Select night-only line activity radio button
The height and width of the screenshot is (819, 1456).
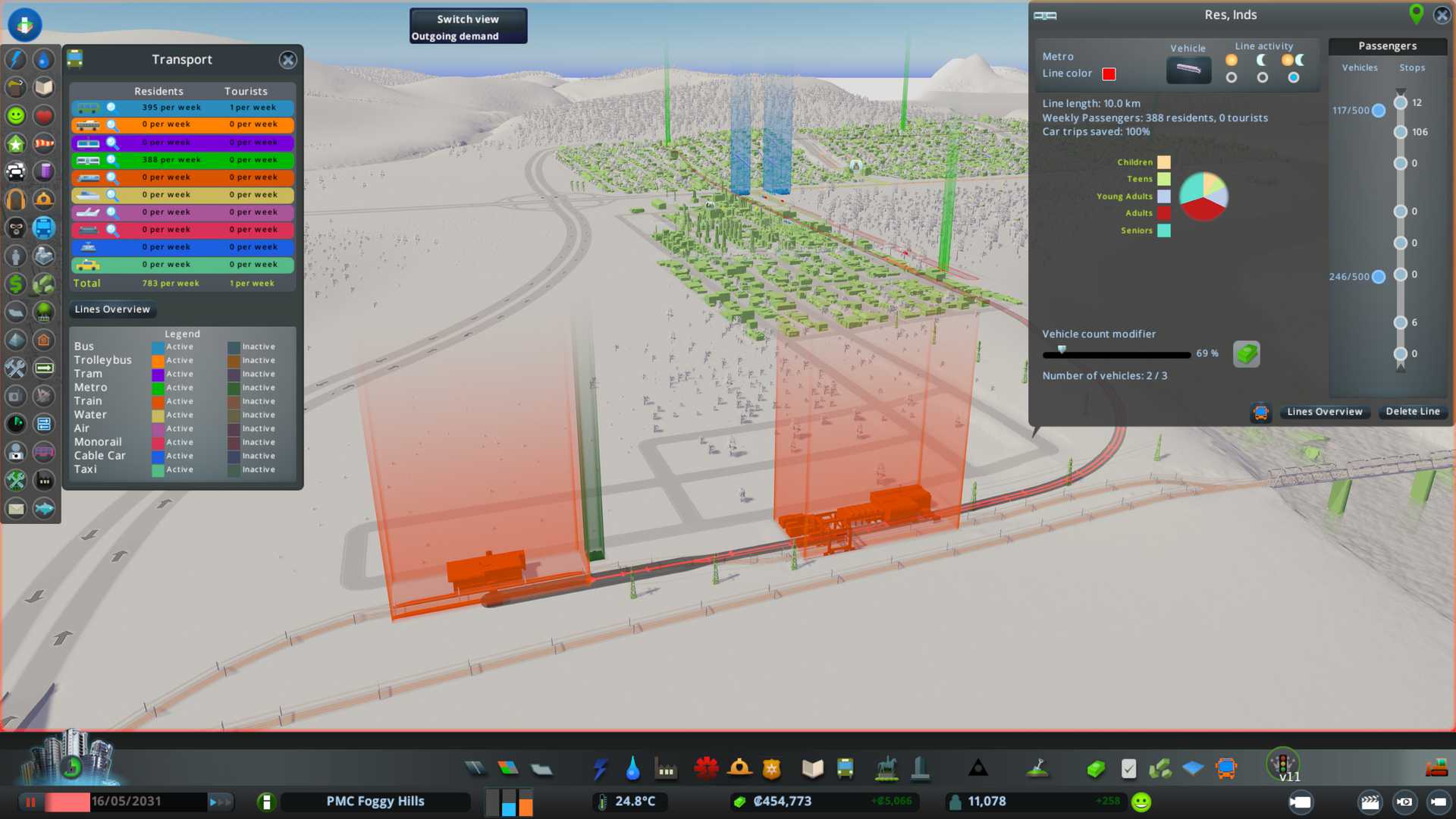click(x=1262, y=77)
